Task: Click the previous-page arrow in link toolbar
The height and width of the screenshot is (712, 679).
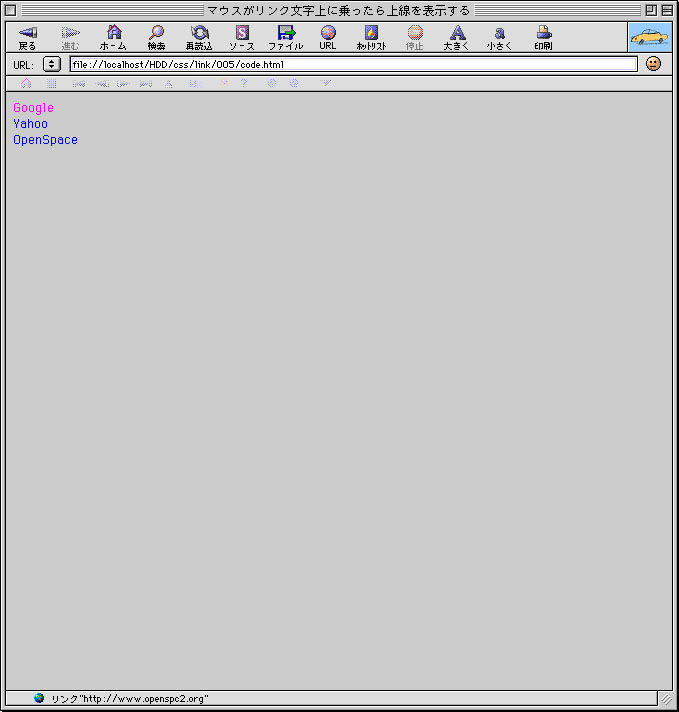Action: click(103, 84)
